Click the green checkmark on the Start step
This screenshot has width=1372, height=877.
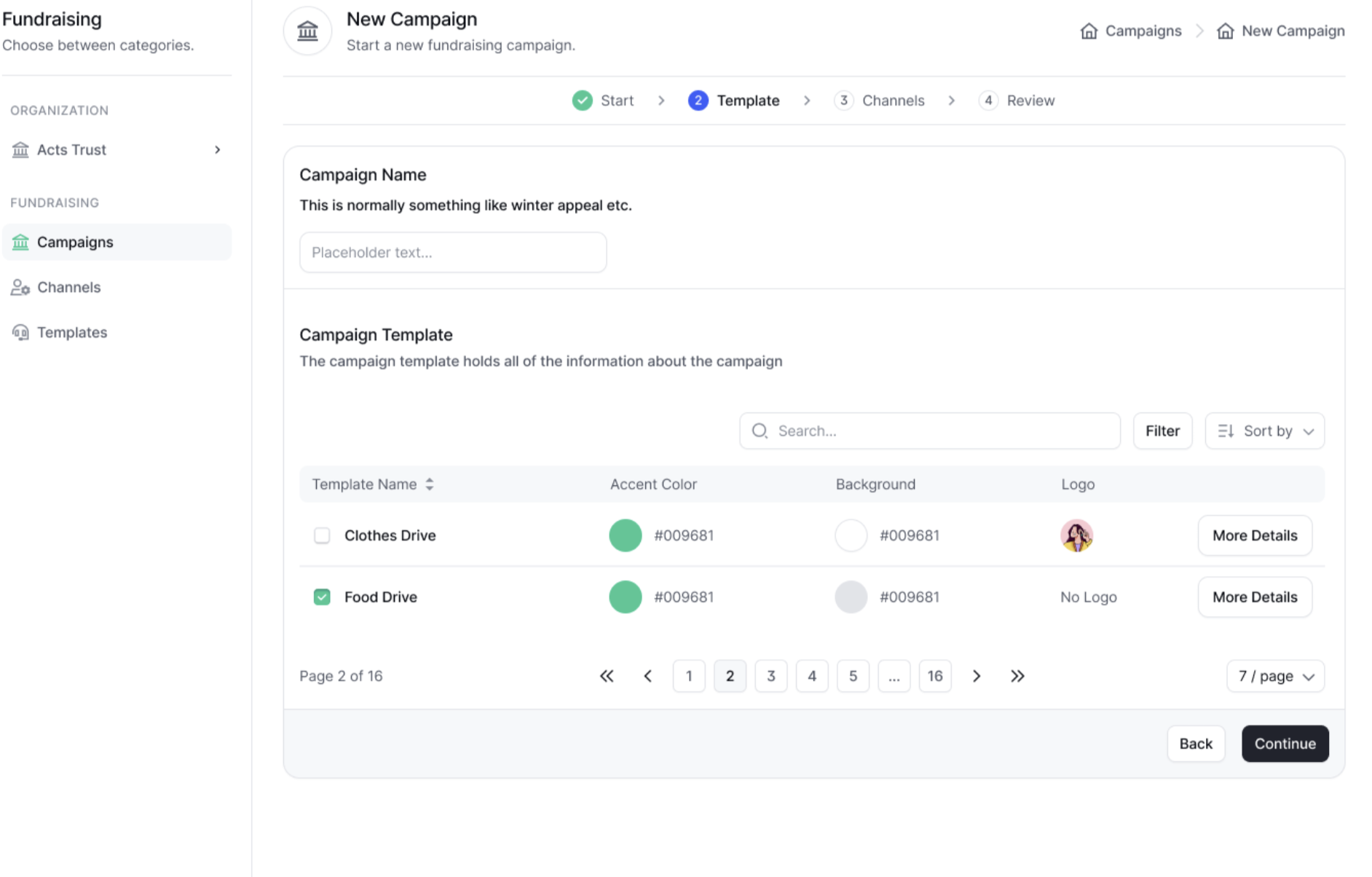(582, 100)
